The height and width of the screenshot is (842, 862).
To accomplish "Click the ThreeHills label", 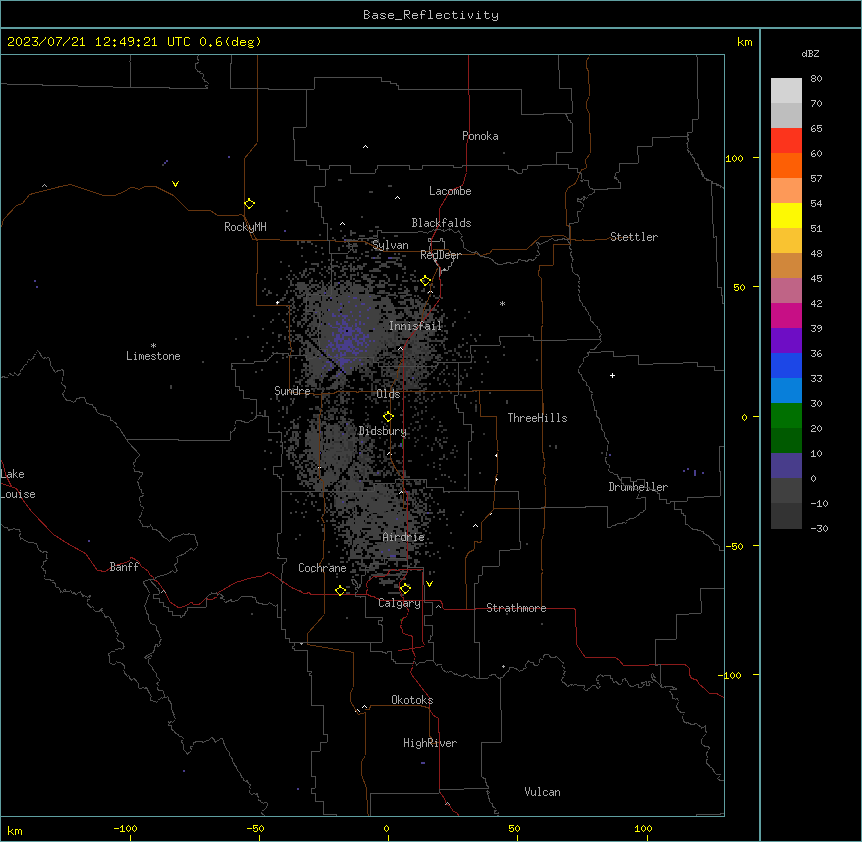I will pyautogui.click(x=538, y=418).
